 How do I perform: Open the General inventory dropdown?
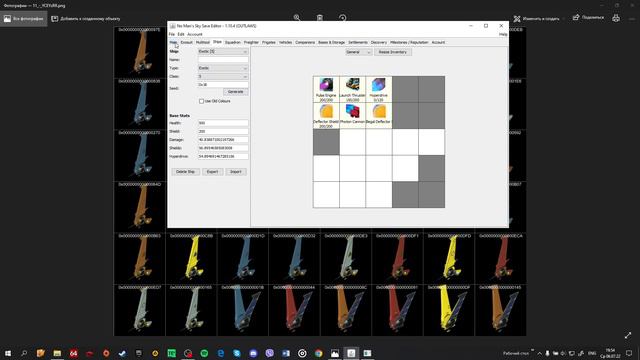click(x=358, y=52)
